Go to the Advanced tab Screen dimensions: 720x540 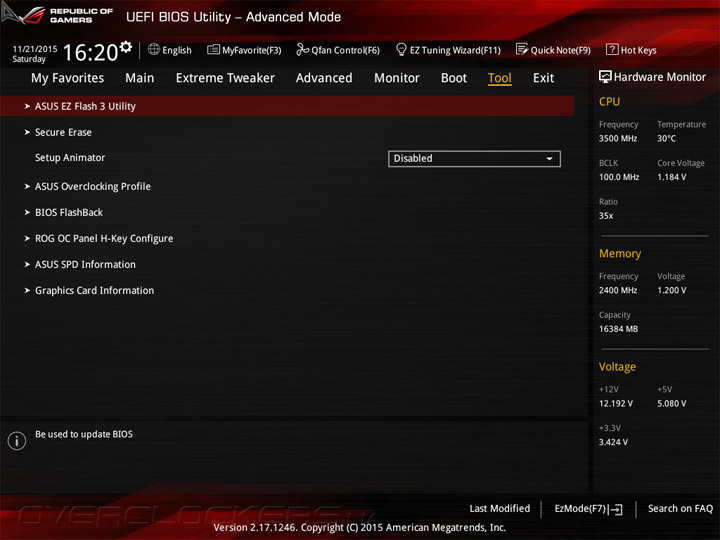coord(324,78)
